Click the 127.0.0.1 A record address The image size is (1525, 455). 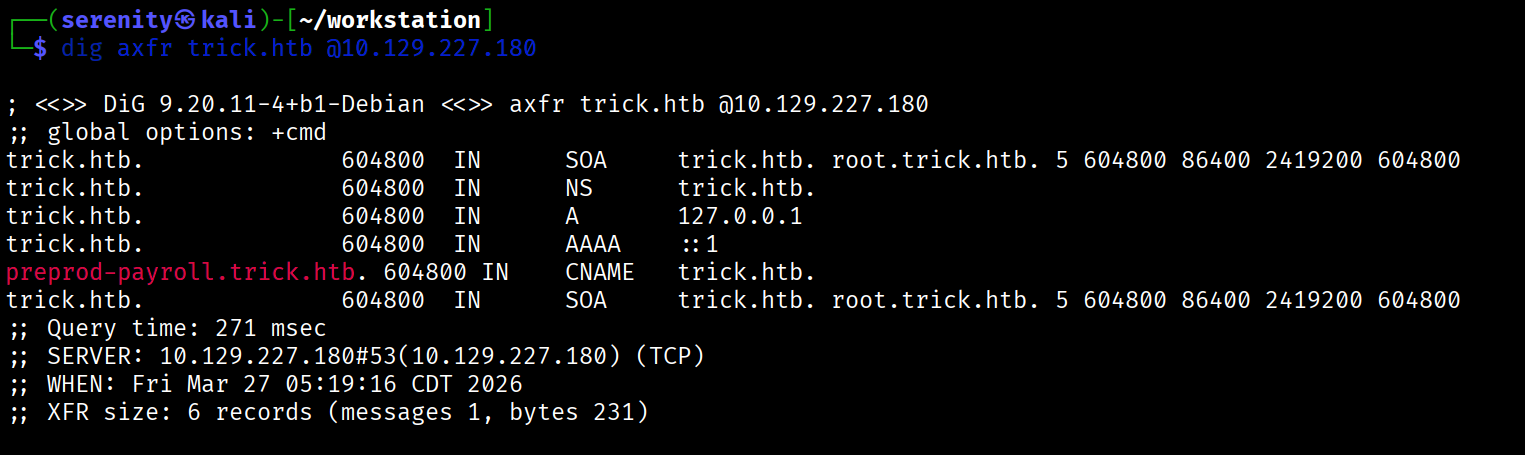click(x=740, y=216)
